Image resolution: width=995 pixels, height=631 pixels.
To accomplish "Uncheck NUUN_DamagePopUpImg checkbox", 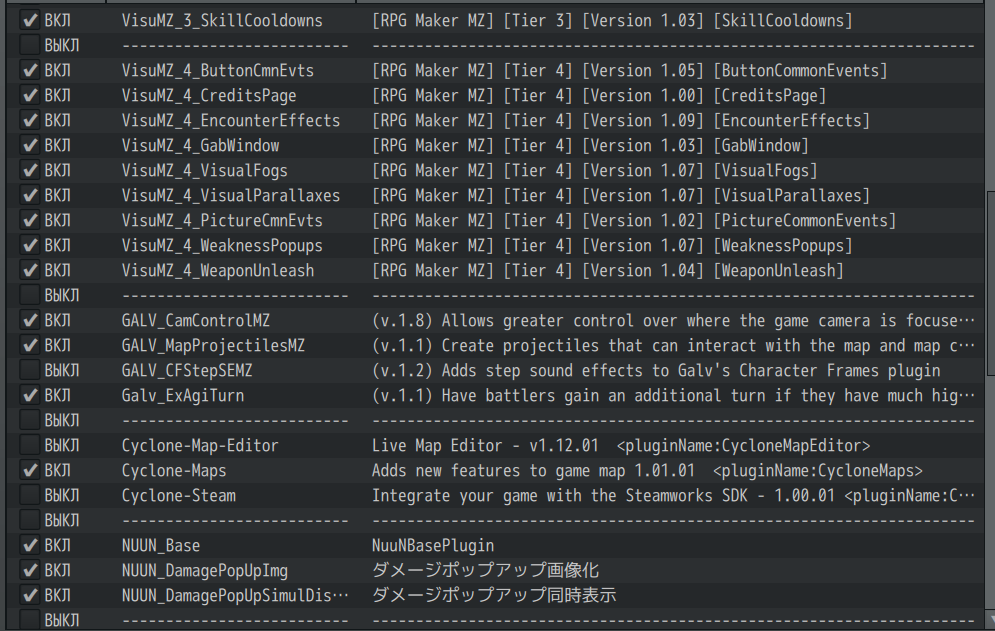I will click(x=30, y=571).
